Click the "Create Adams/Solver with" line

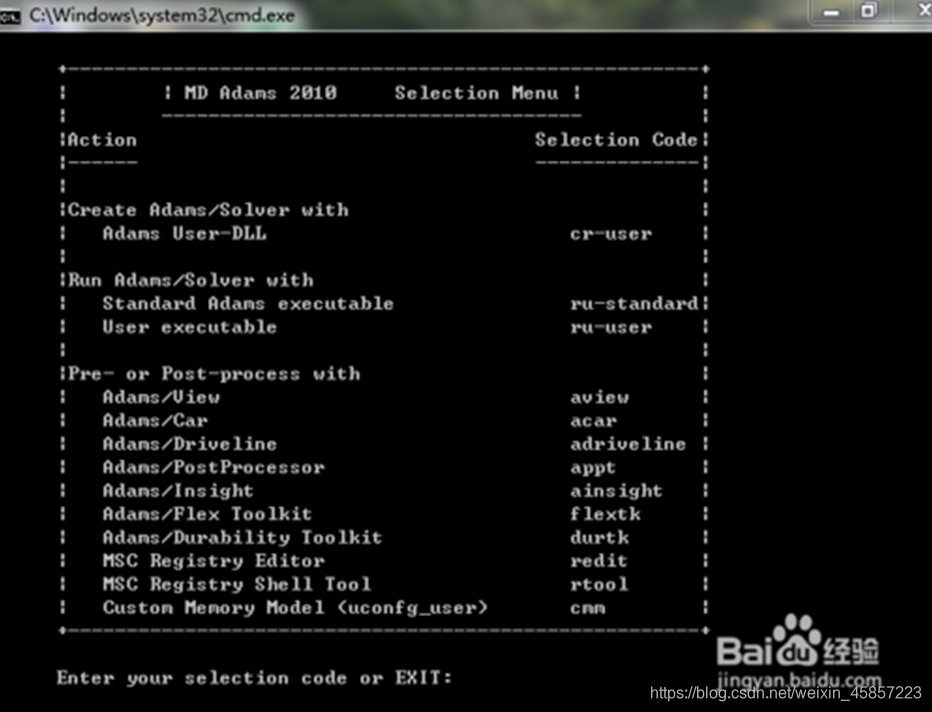pos(208,210)
